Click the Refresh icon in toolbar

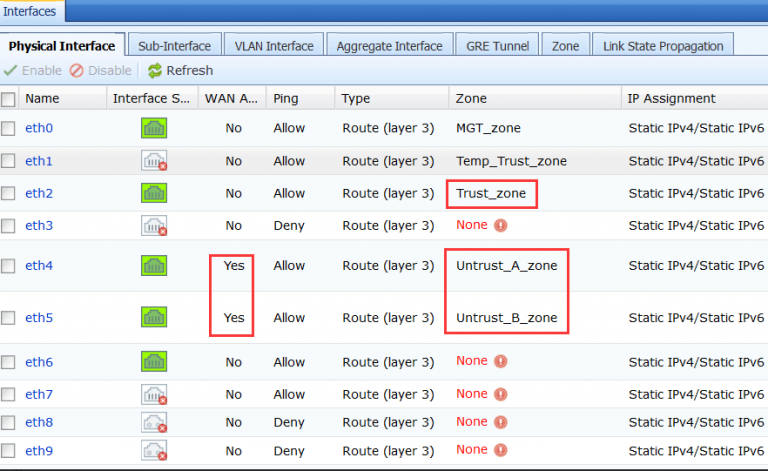pyautogui.click(x=155, y=71)
